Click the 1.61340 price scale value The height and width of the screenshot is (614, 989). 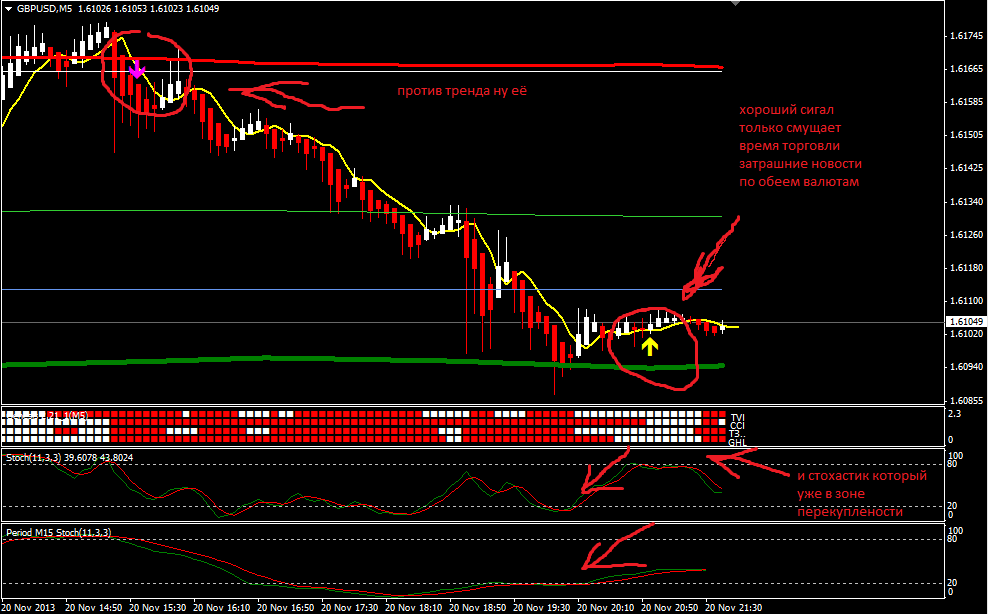tap(966, 202)
